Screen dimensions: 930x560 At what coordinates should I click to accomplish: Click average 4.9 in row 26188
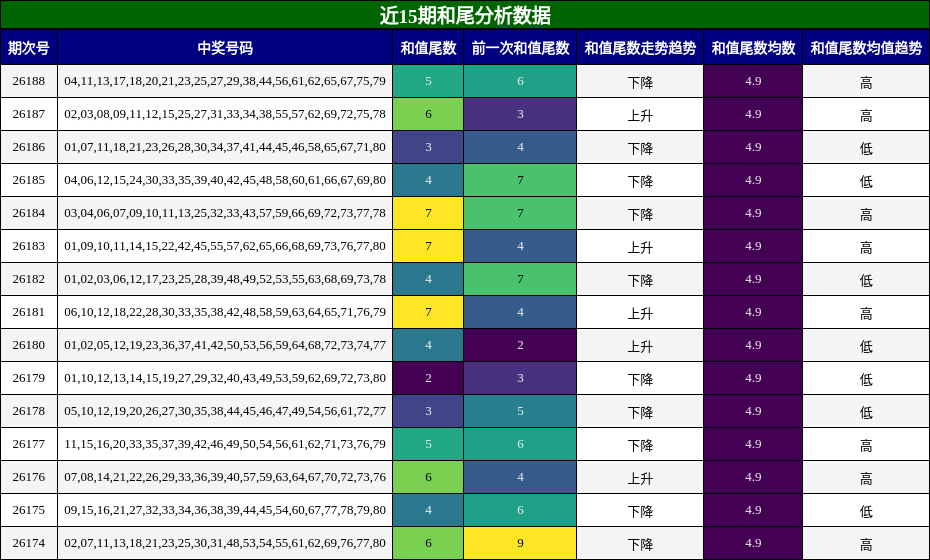[753, 81]
